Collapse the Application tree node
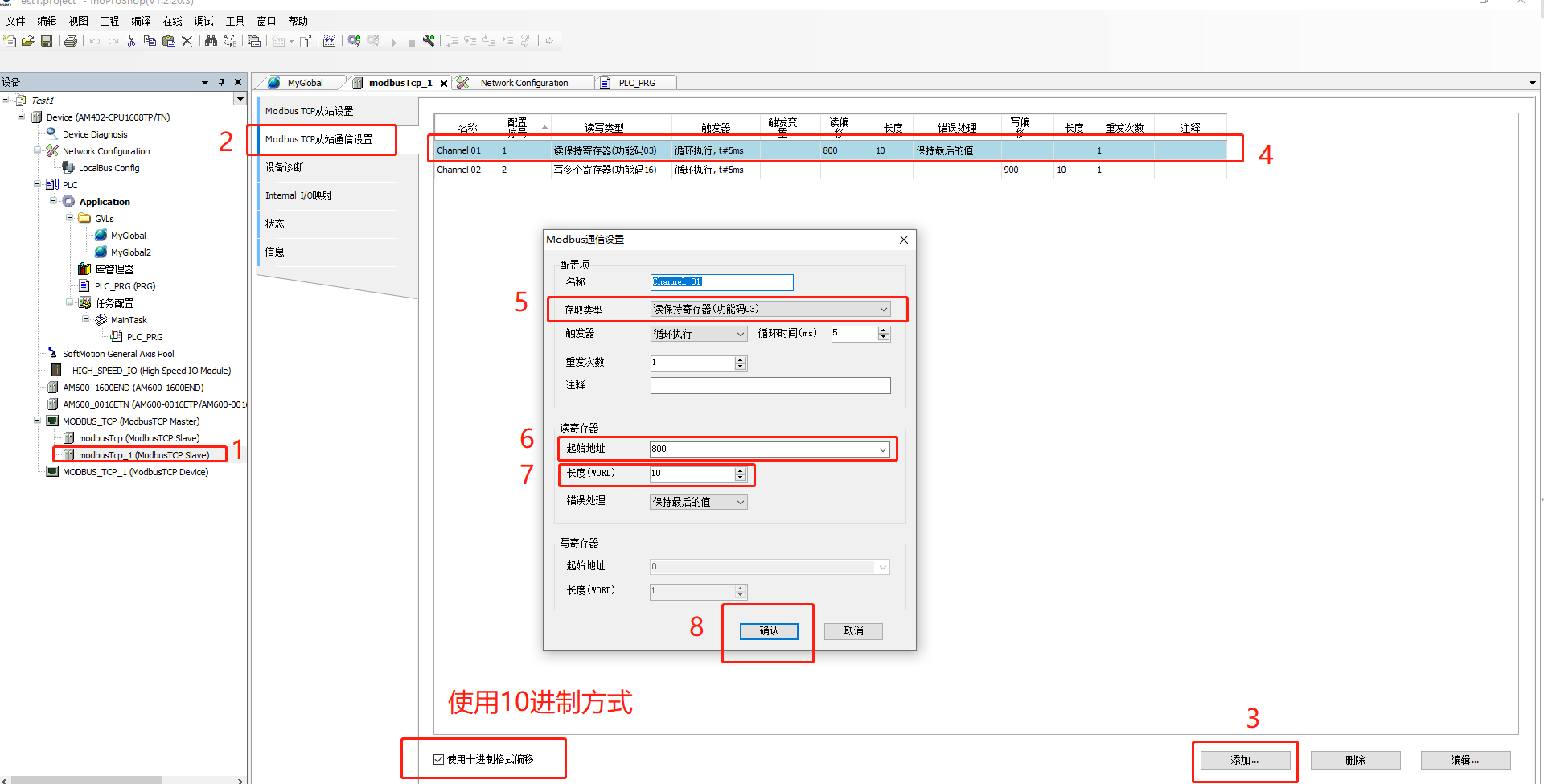Image resolution: width=1544 pixels, height=784 pixels. 53,201
